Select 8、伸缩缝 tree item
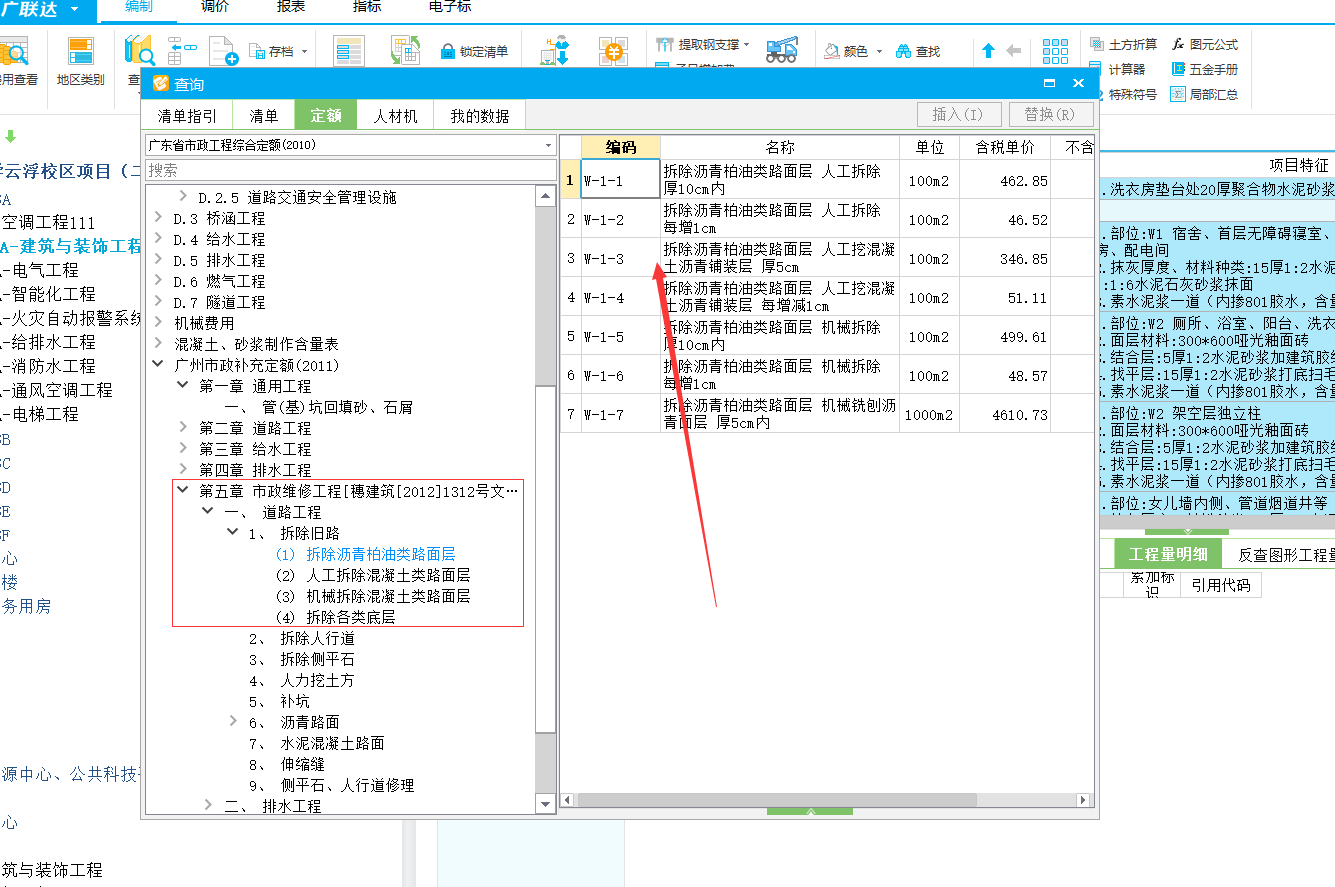This screenshot has height=887, width=1335. pos(286,764)
